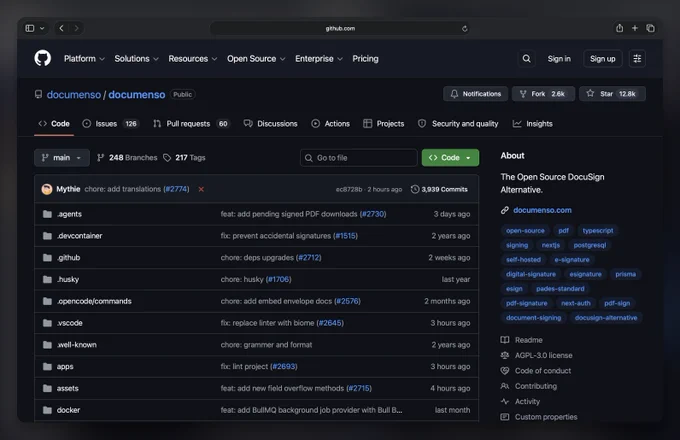Expand the Resources menu

[x=193, y=59]
